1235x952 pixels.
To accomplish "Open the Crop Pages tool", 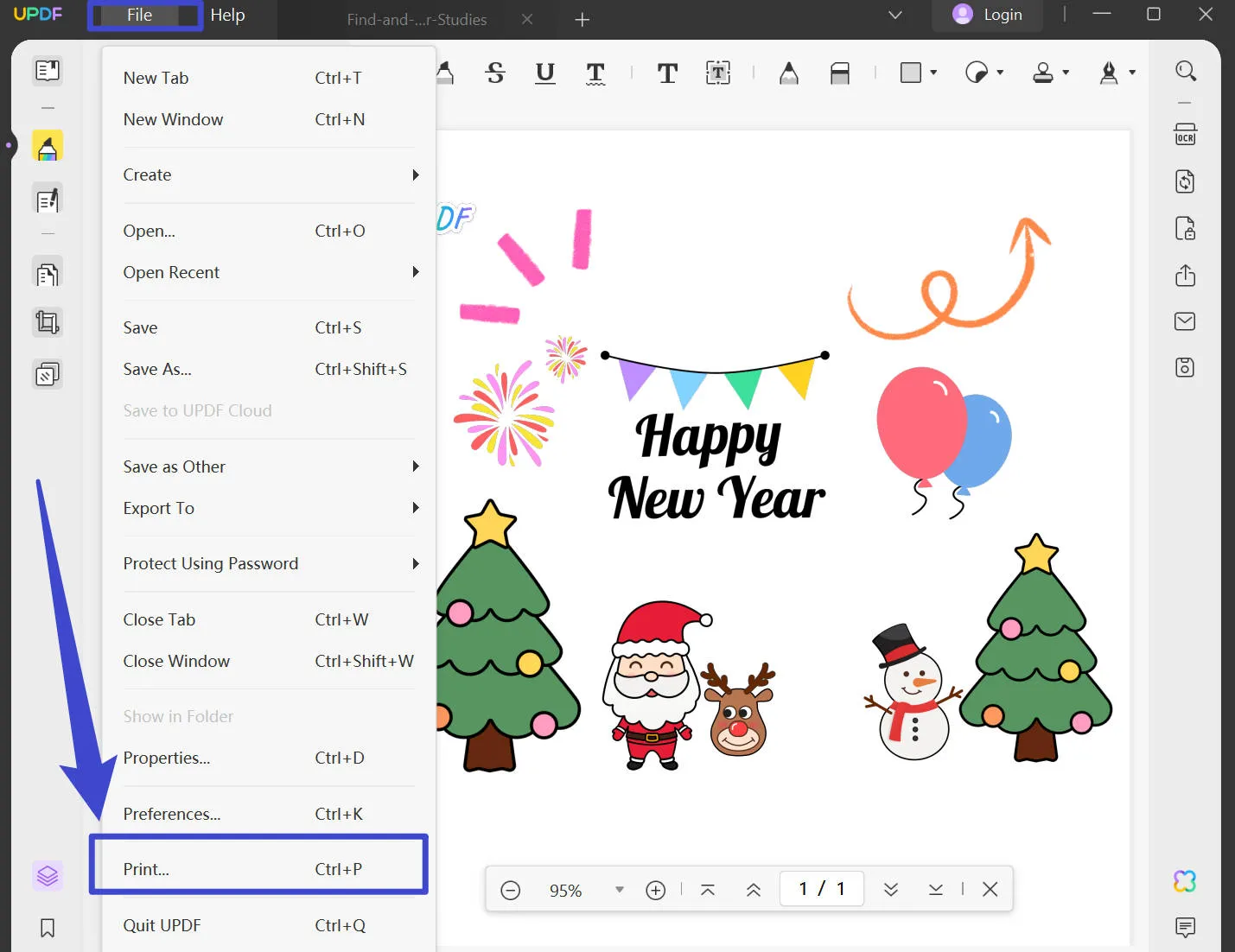I will (48, 322).
